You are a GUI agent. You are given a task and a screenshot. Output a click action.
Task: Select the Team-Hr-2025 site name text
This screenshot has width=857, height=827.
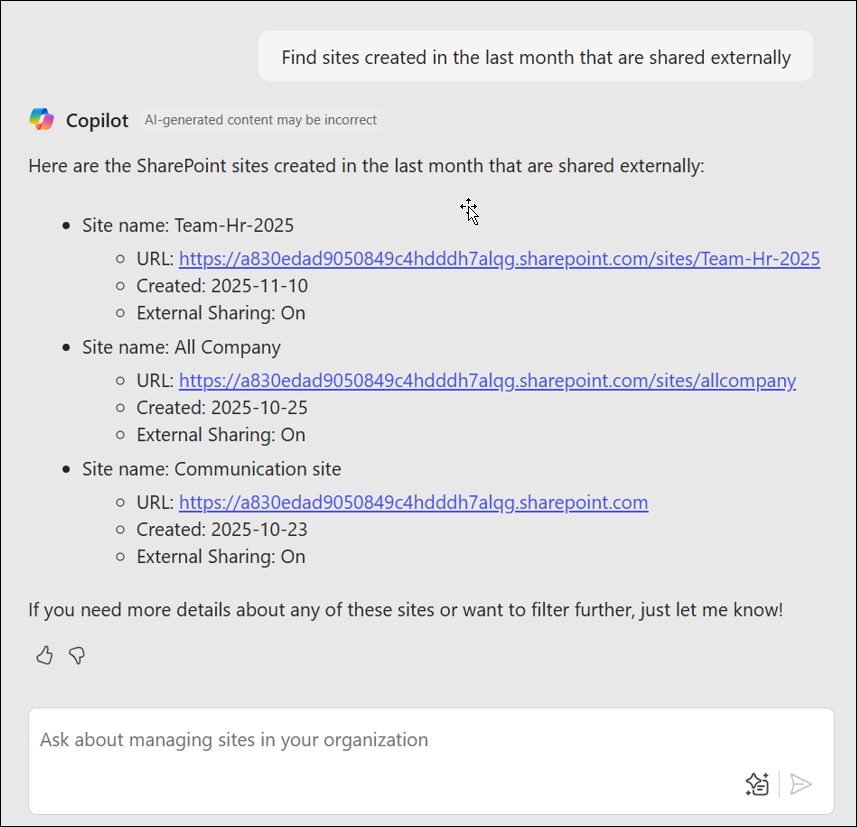(187, 225)
